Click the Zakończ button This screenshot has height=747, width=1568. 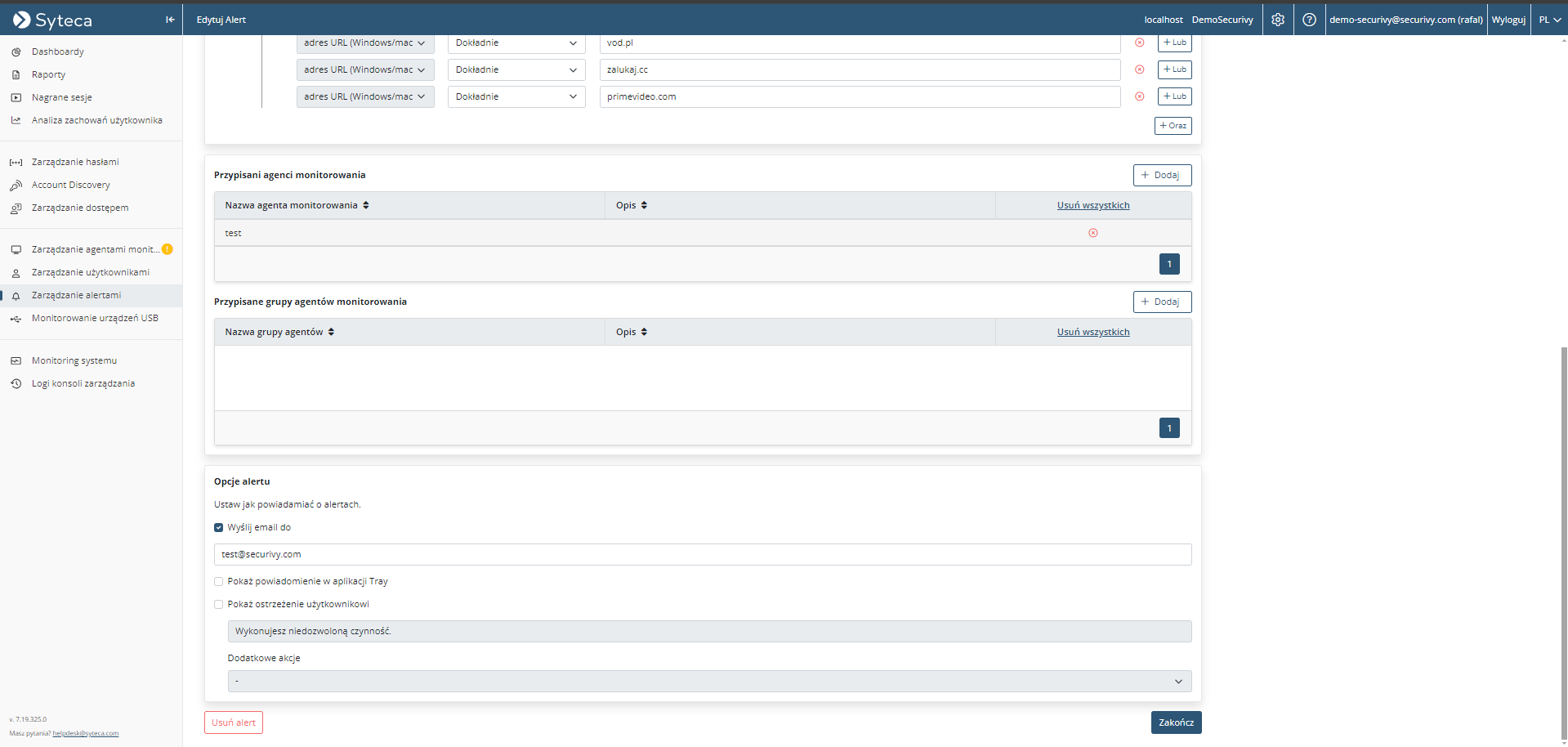[1176, 722]
